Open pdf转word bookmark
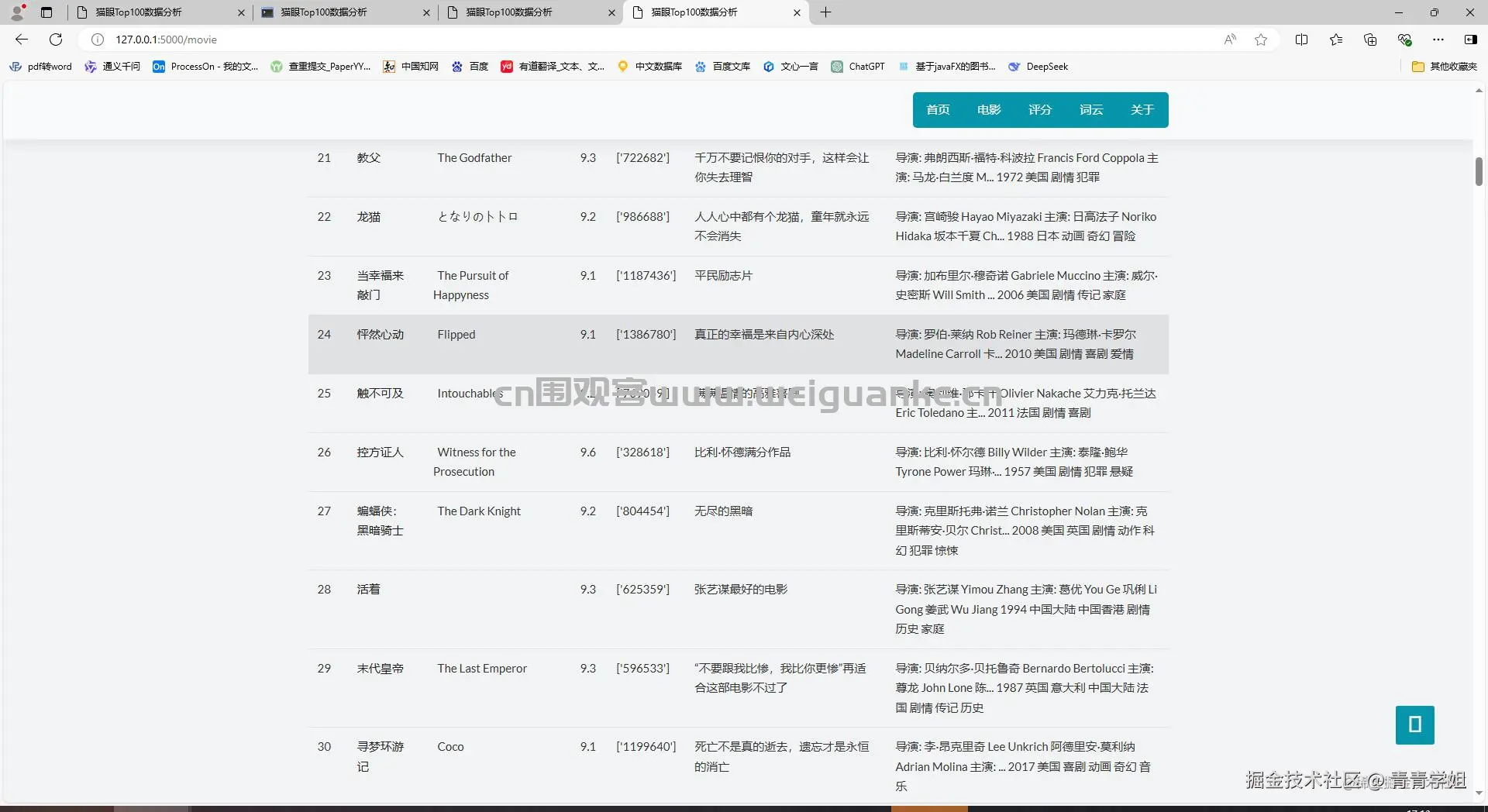Image resolution: width=1488 pixels, height=812 pixels. (40, 67)
